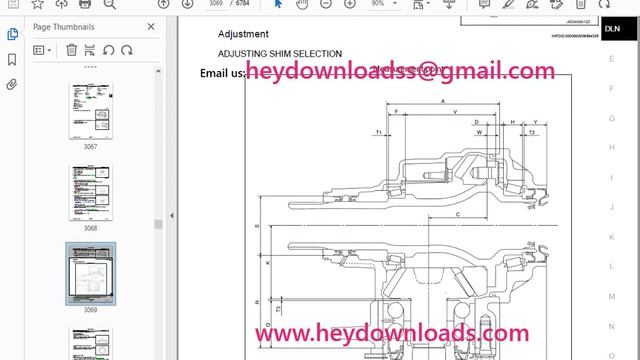
Task: Click the page-break icon beside the panel's trash icon
Action: pos(89,50)
